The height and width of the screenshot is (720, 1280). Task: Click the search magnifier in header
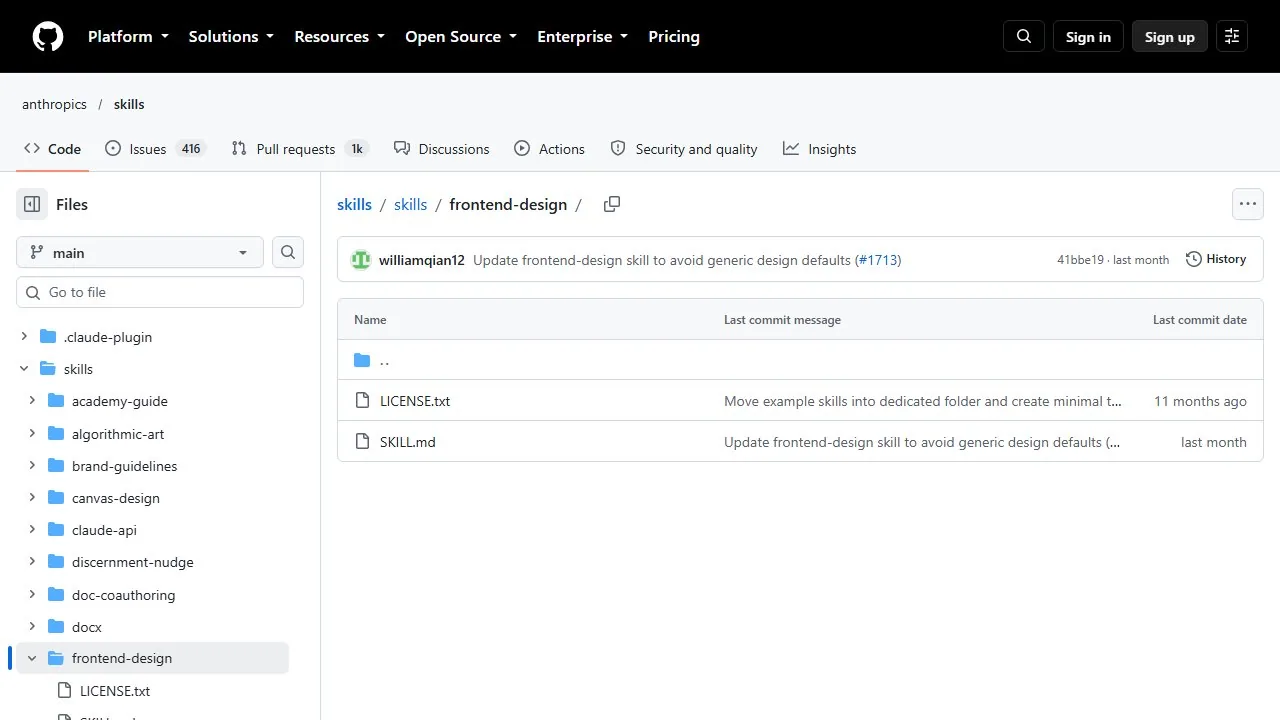1024,37
